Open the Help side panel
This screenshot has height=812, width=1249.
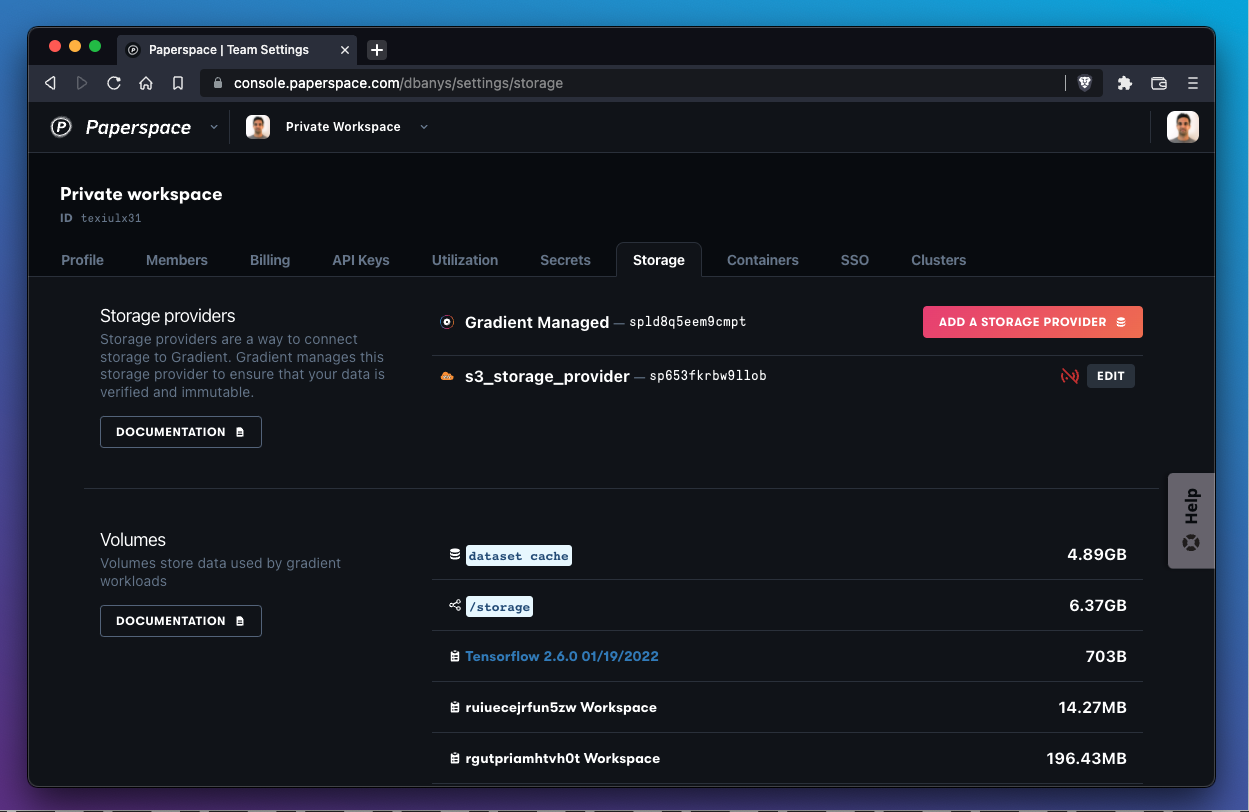pyautogui.click(x=1191, y=521)
